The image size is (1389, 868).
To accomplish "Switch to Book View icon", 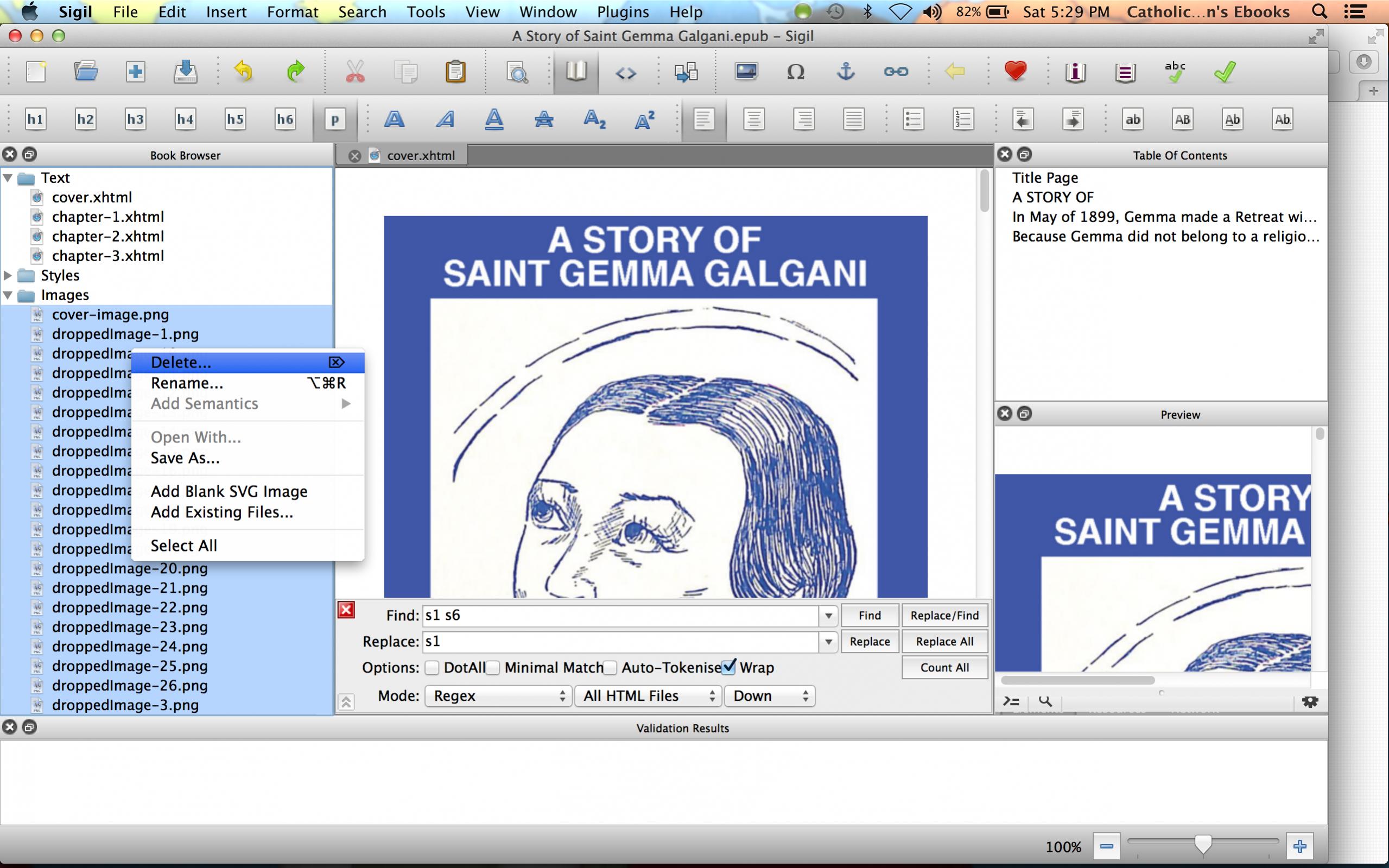I will click(x=576, y=72).
